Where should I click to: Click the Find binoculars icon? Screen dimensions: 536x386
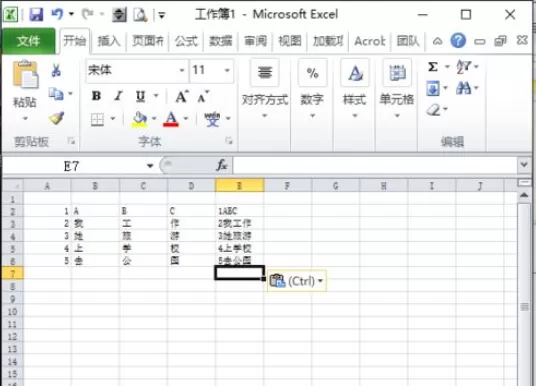[463, 88]
